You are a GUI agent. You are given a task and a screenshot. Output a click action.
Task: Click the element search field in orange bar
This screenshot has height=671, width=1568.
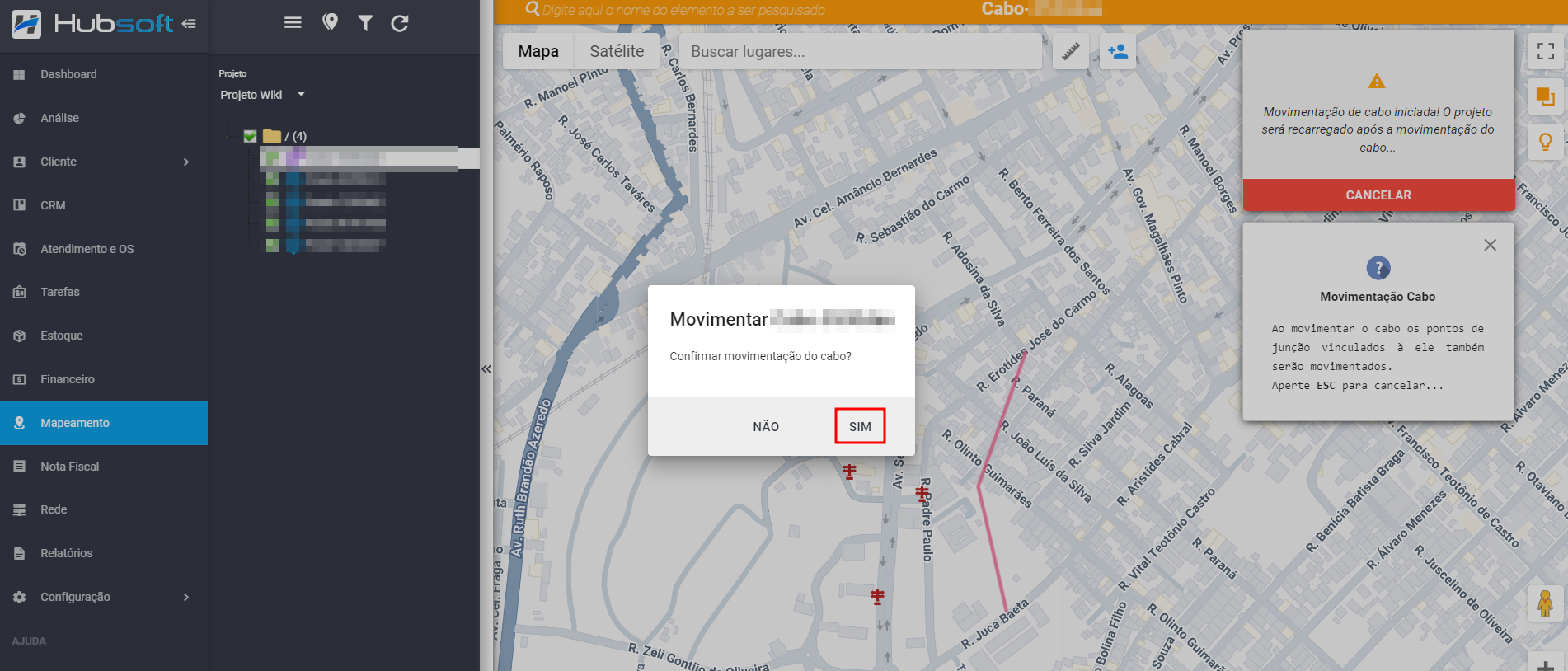pyautogui.click(x=683, y=10)
